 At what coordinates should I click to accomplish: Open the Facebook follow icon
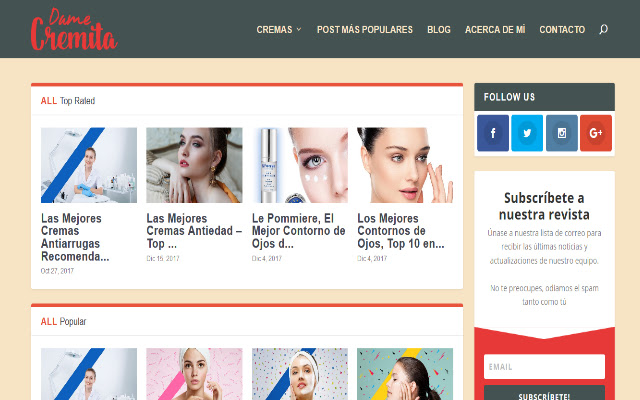pyautogui.click(x=493, y=133)
